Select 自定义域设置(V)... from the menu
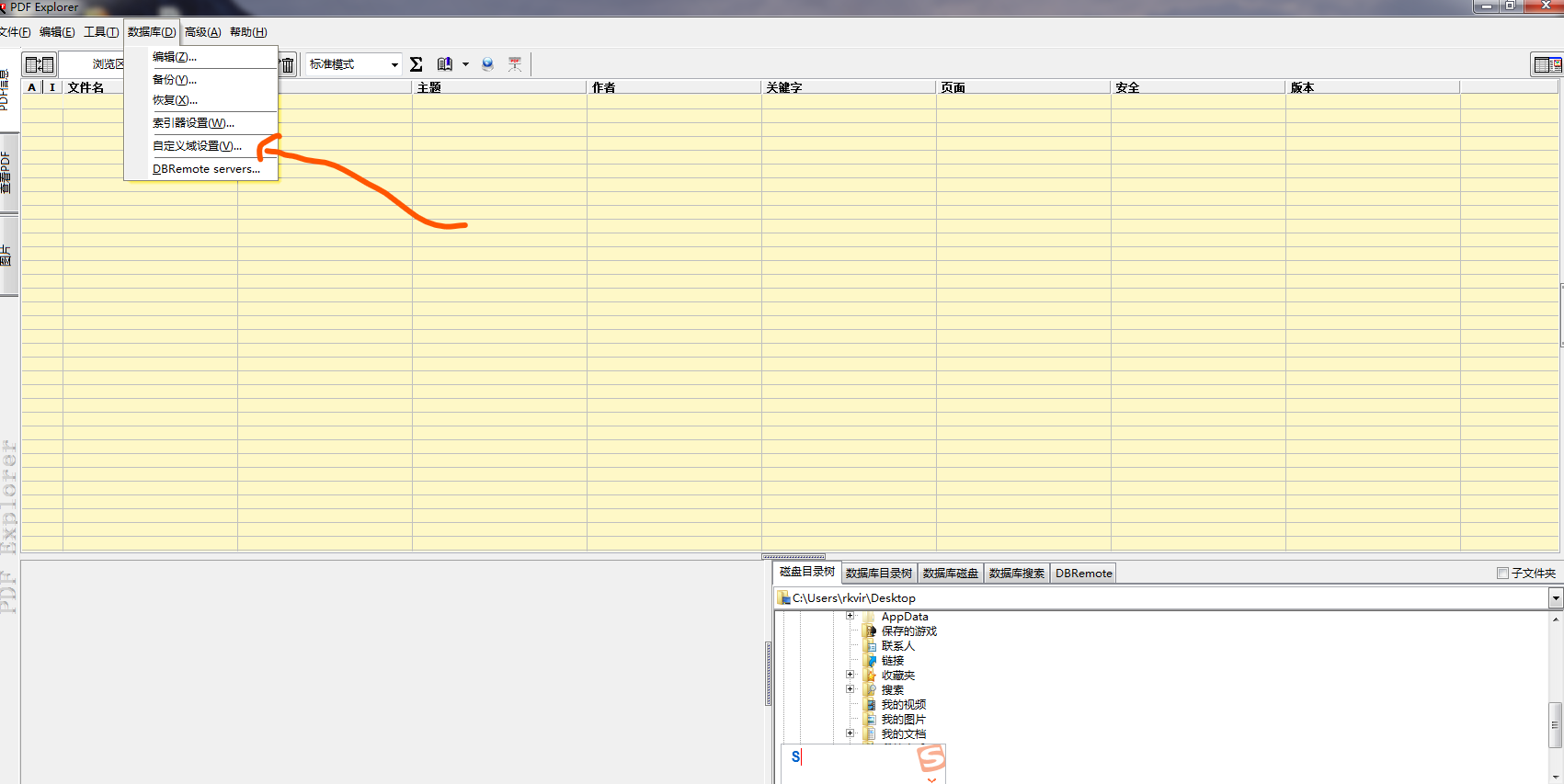1564x784 pixels. [197, 146]
